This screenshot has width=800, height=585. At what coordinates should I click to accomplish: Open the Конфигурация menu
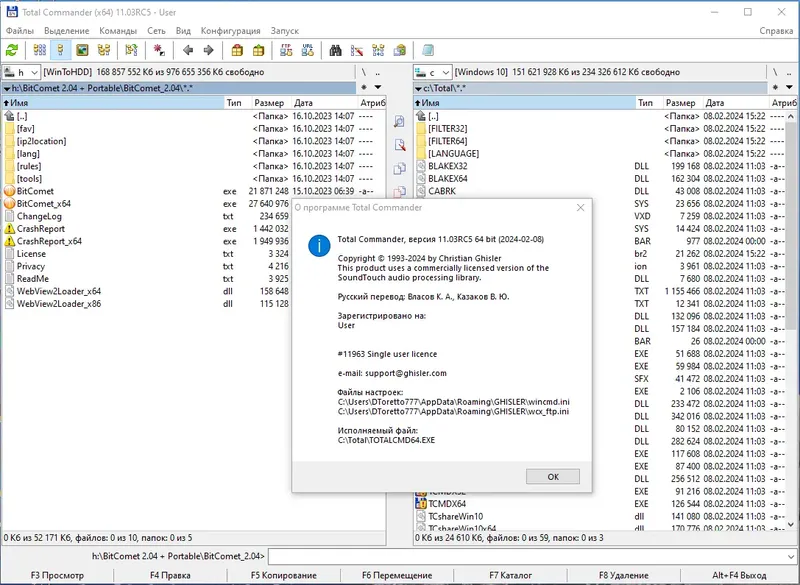pyautogui.click(x=231, y=31)
